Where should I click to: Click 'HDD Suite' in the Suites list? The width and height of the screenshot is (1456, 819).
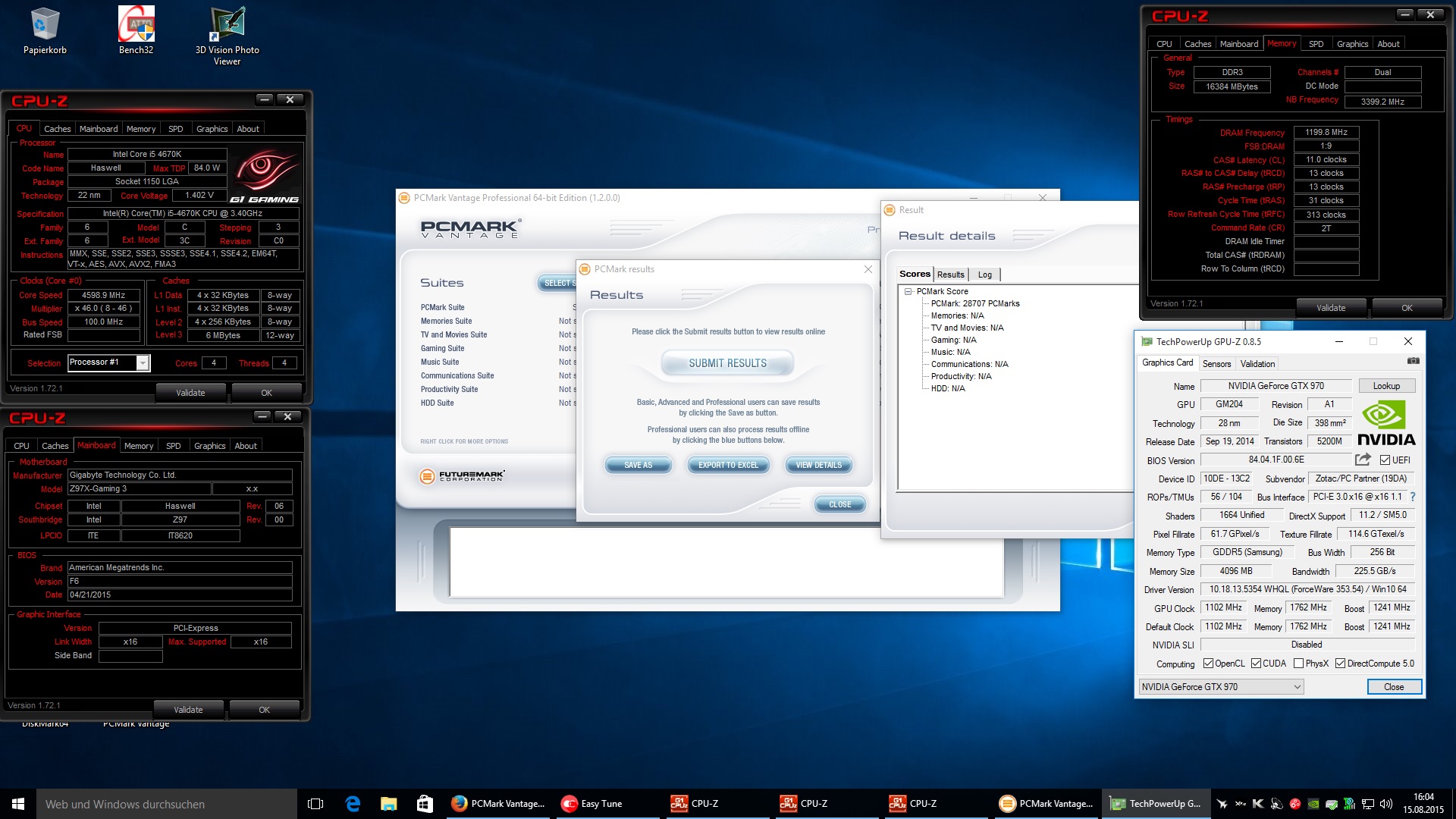tap(437, 403)
